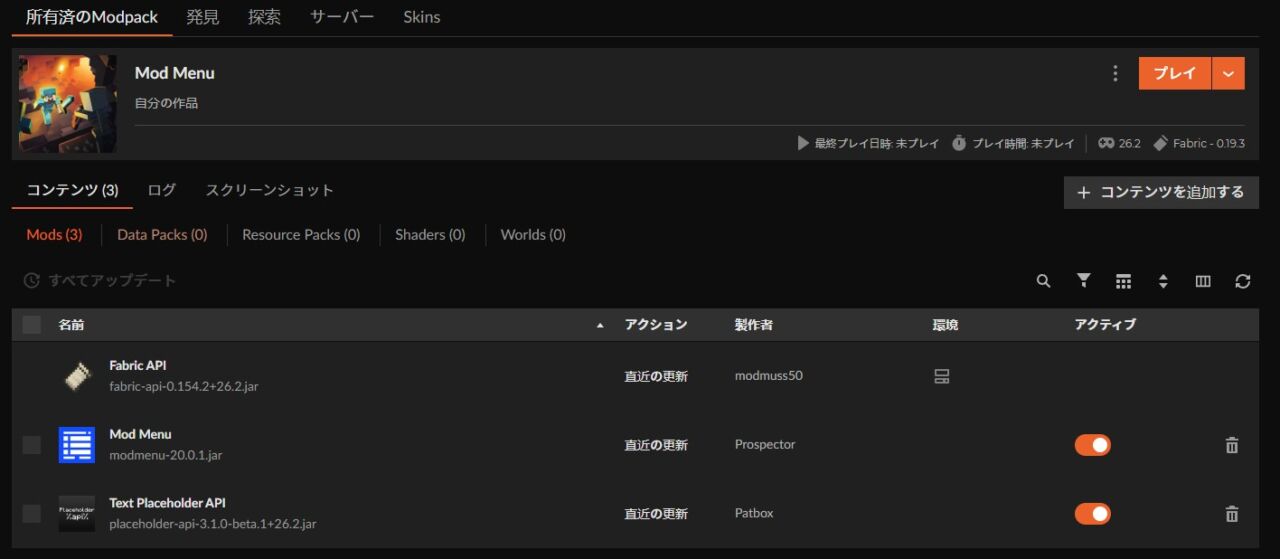
Task: Click file name fabric-api-0.154.2+26.2.jar
Action: (184, 386)
